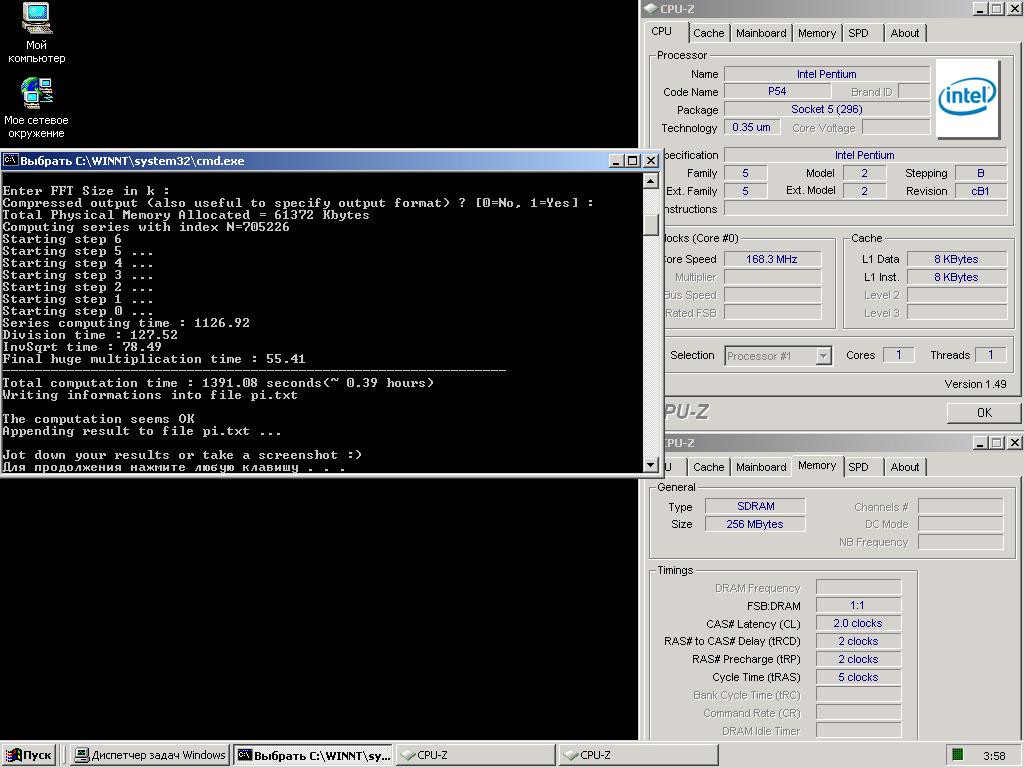
Task: Close the cmd.exe window
Action: point(651,161)
